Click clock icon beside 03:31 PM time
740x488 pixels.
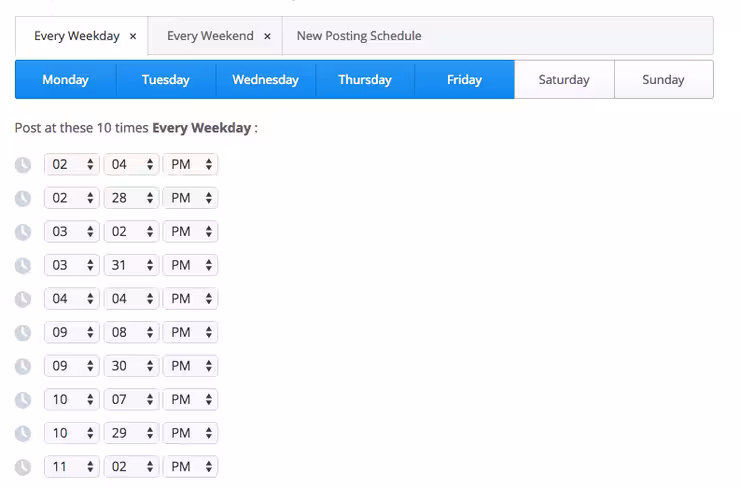[23, 265]
